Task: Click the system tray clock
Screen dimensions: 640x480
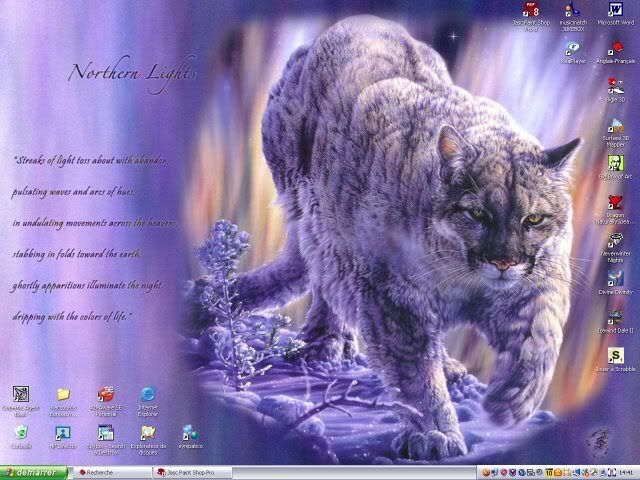Action: click(x=627, y=473)
